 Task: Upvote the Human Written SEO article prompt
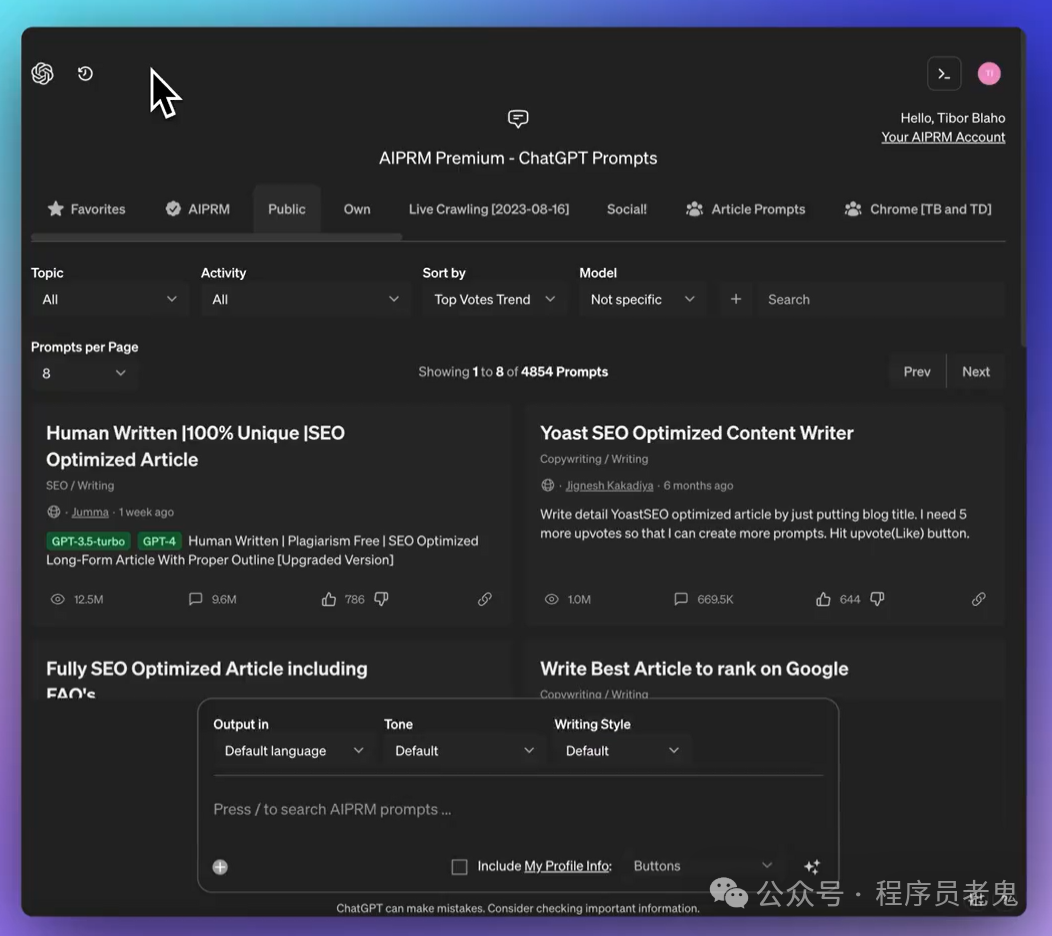pyautogui.click(x=329, y=599)
